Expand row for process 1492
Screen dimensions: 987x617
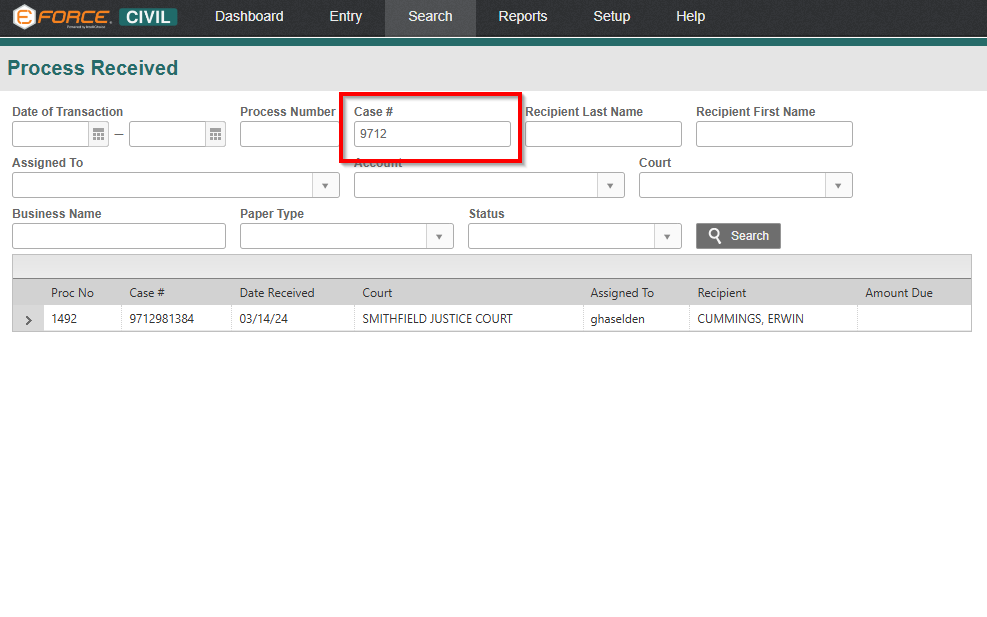click(x=28, y=320)
